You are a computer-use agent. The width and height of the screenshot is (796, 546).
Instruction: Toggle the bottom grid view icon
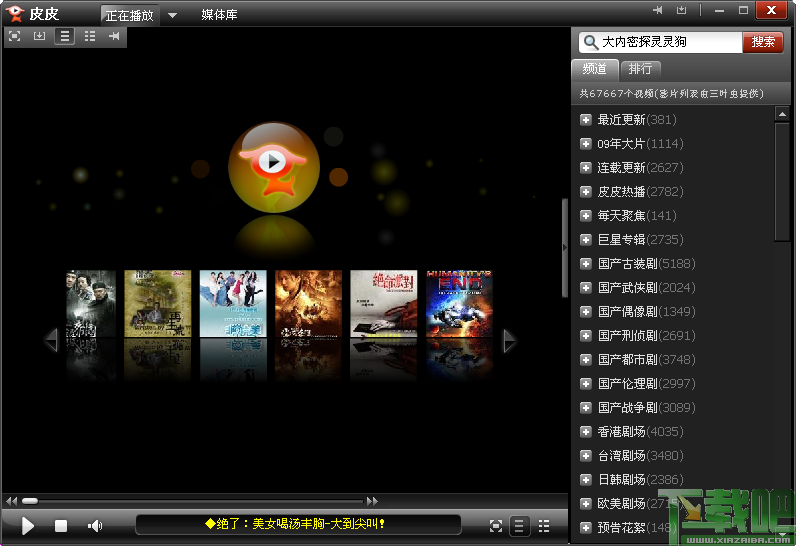pyautogui.click(x=544, y=526)
